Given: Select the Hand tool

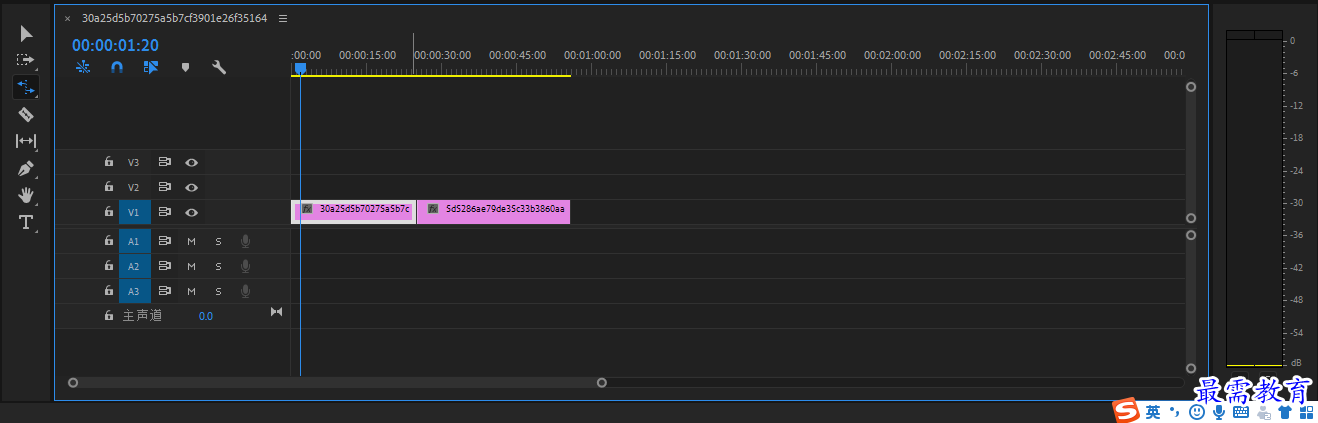Looking at the screenshot, I should (x=26, y=195).
